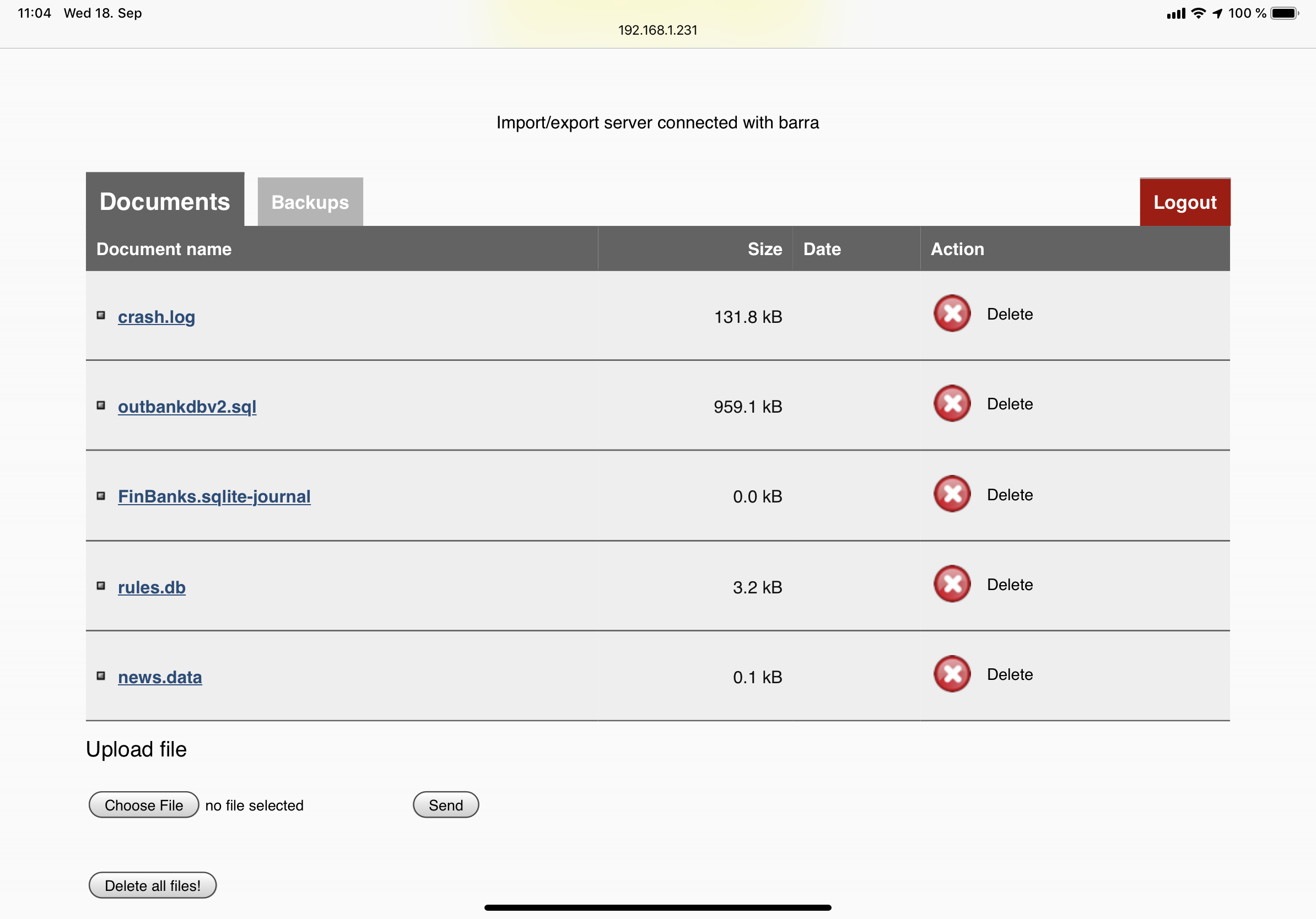Click red delete icon for FinBanks.sqlite-journal
Viewport: 1316px width, 919px height.
[952, 494]
